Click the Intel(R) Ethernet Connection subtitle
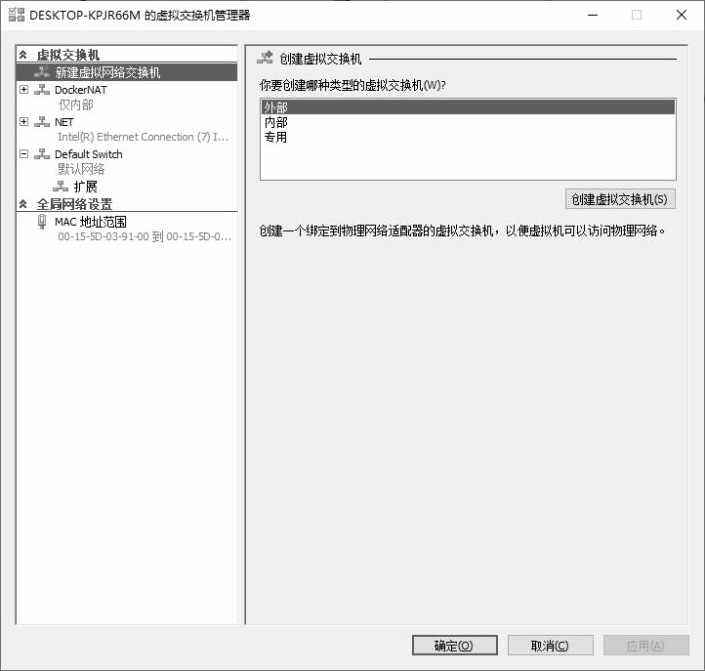Screen dimensions: 705x671 tap(143, 137)
